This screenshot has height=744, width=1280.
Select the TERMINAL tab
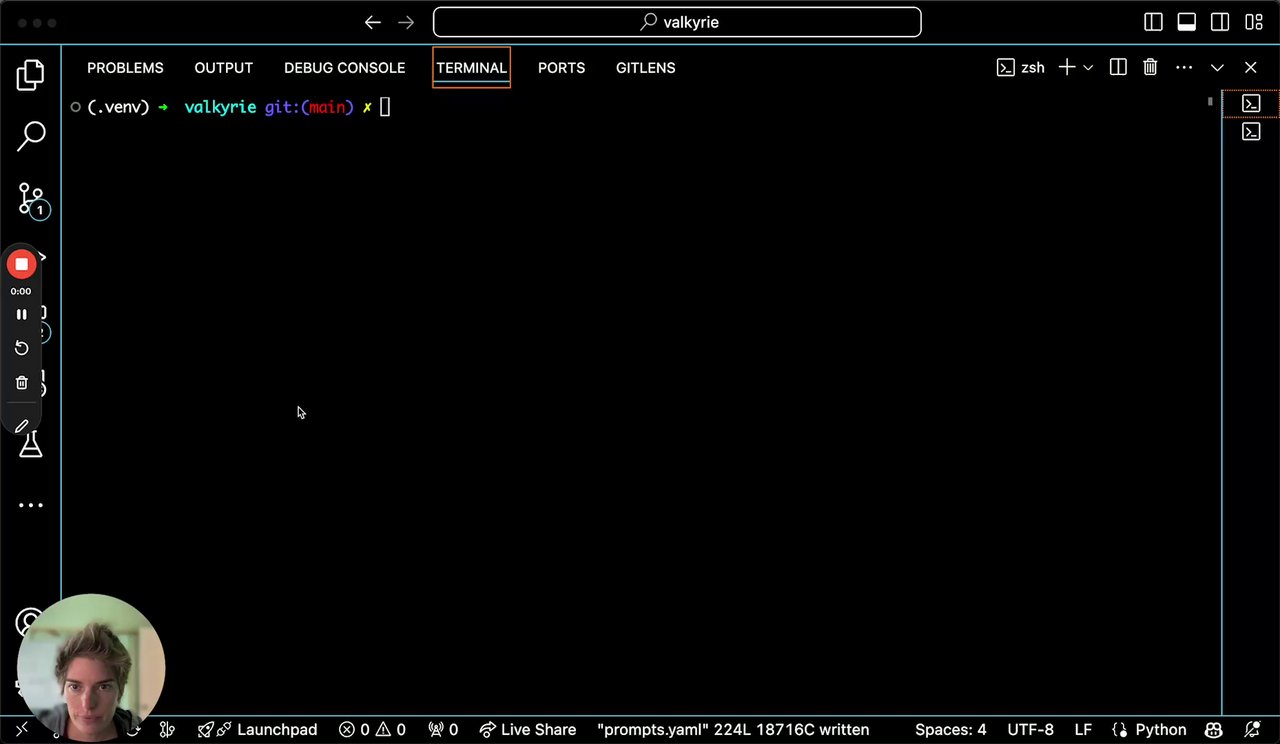[472, 68]
